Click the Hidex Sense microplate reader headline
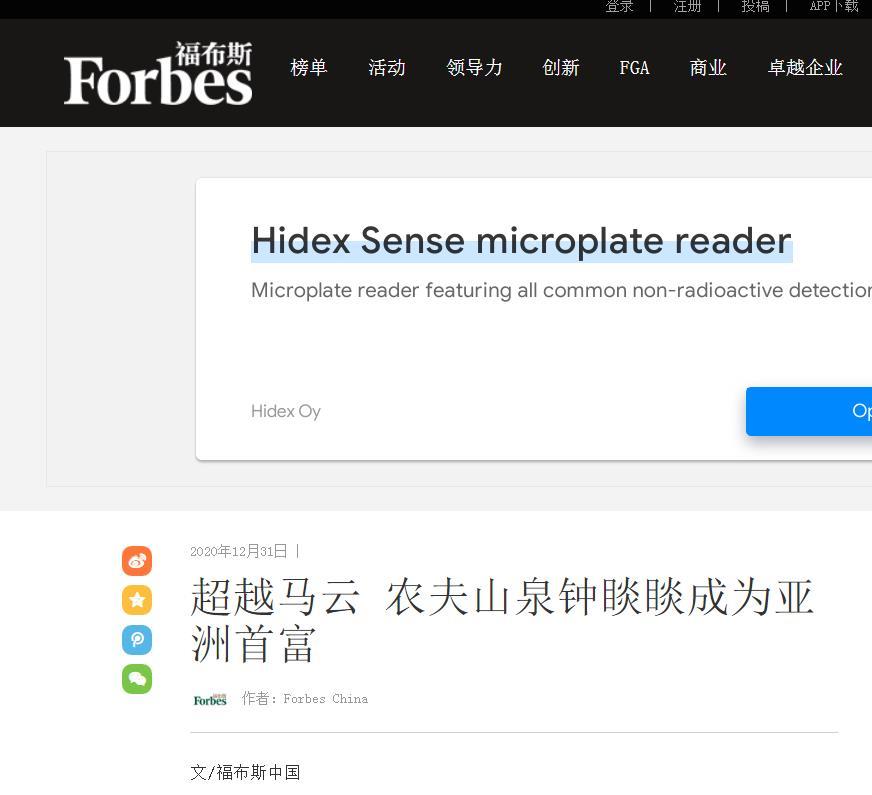This screenshot has width=872, height=795. click(521, 241)
